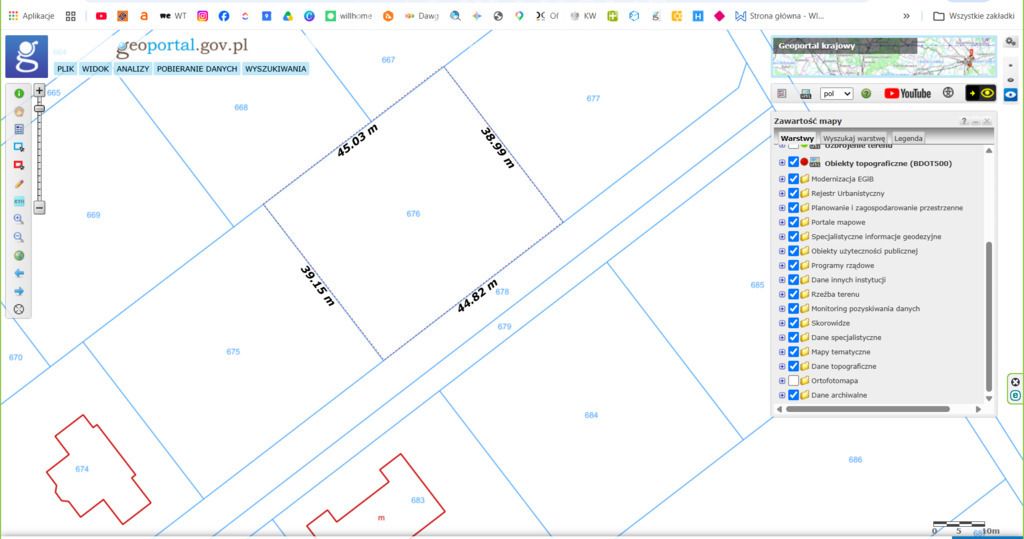This screenshot has height=539, width=1024.
Task: Open the layer list tool in left toolbar
Action: 19,129
